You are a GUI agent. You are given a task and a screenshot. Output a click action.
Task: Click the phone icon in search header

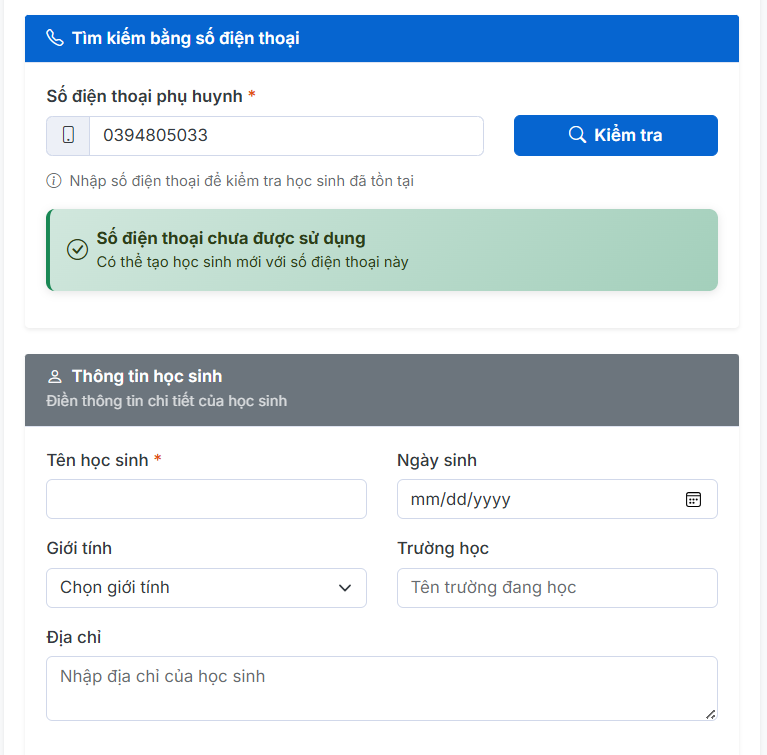(55, 38)
